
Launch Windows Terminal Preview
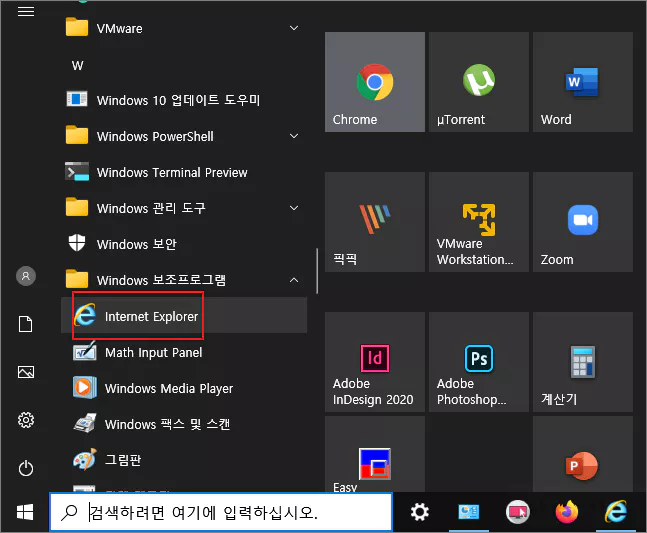(184, 172)
